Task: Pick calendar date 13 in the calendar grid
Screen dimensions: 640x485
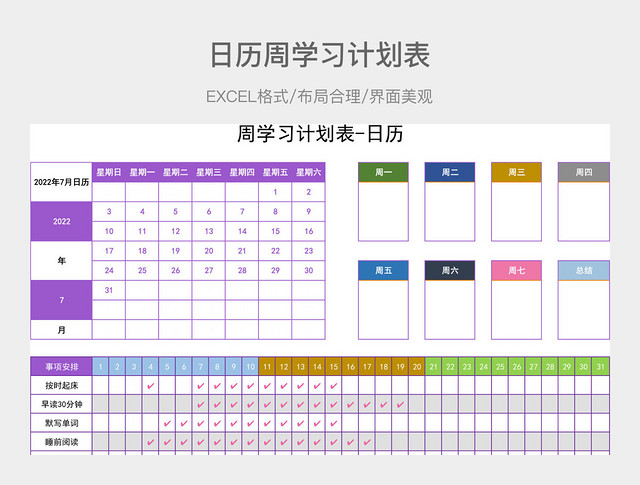Action: pyautogui.click(x=209, y=231)
